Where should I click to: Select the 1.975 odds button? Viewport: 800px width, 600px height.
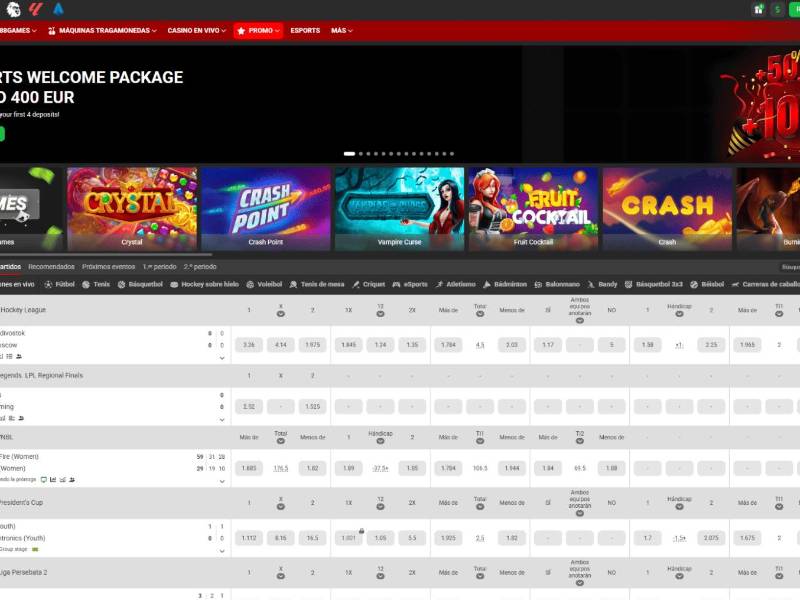[313, 345]
